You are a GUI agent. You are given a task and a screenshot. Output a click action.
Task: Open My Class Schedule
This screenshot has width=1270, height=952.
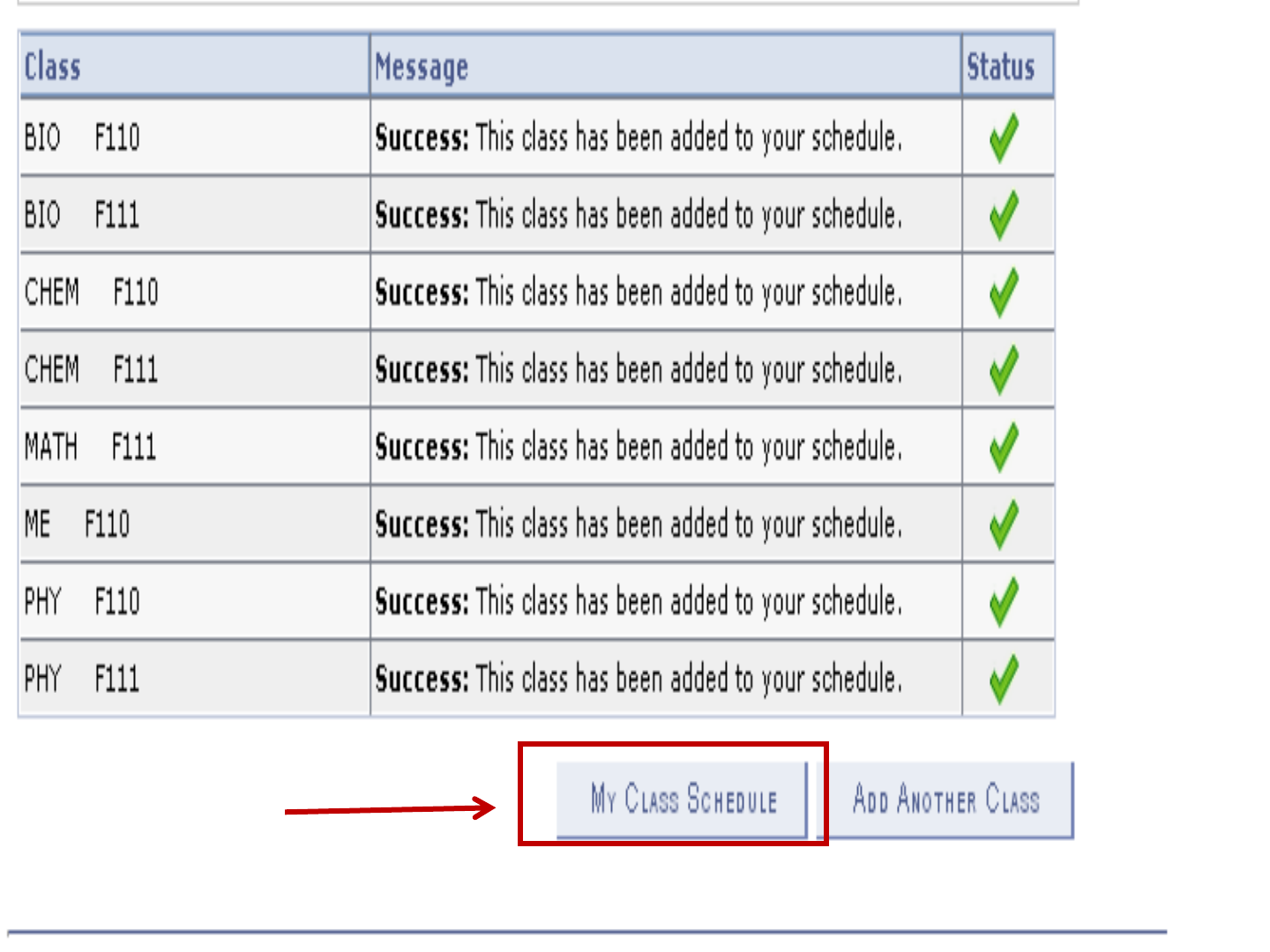(683, 800)
